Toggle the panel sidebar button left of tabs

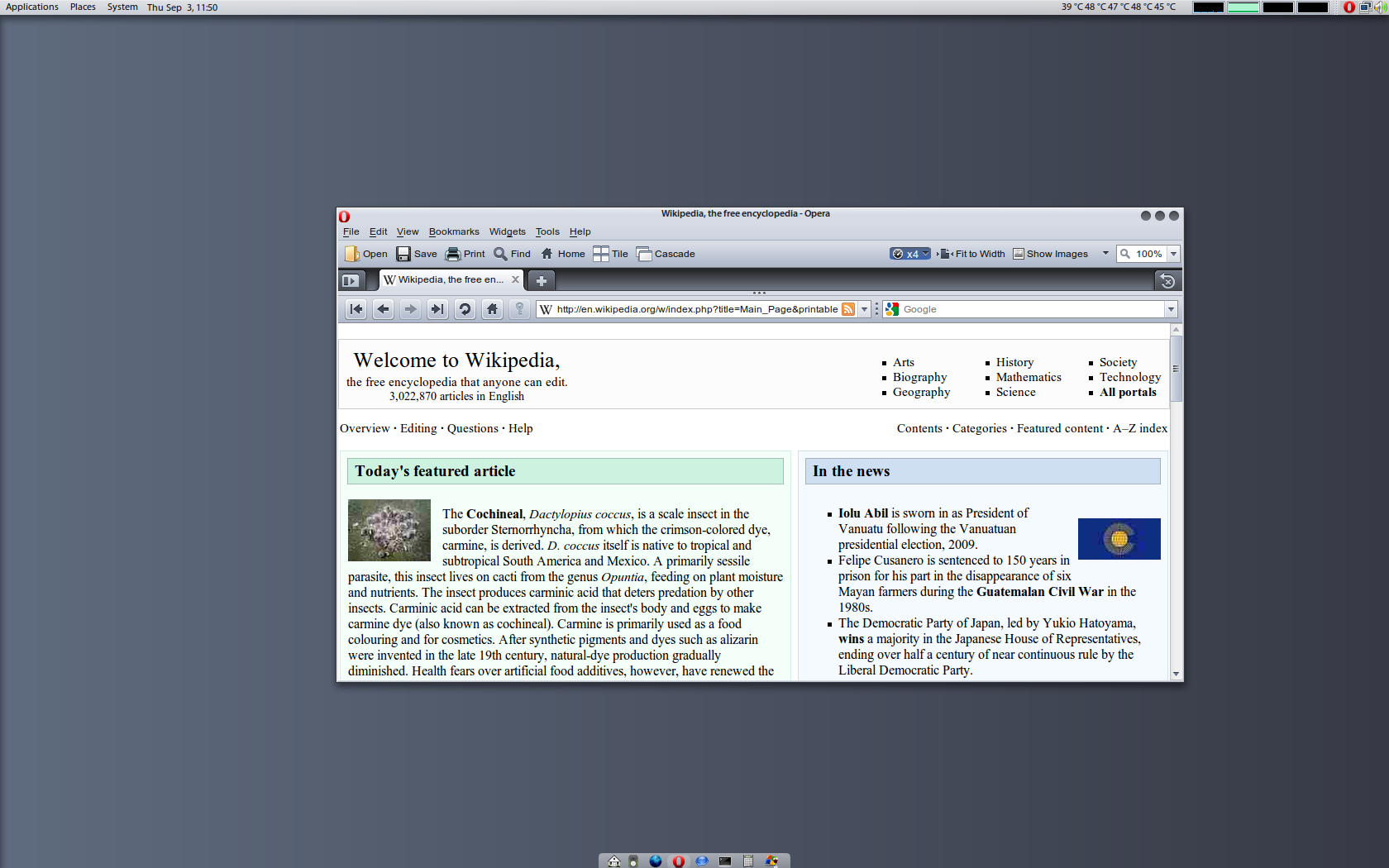(x=351, y=280)
